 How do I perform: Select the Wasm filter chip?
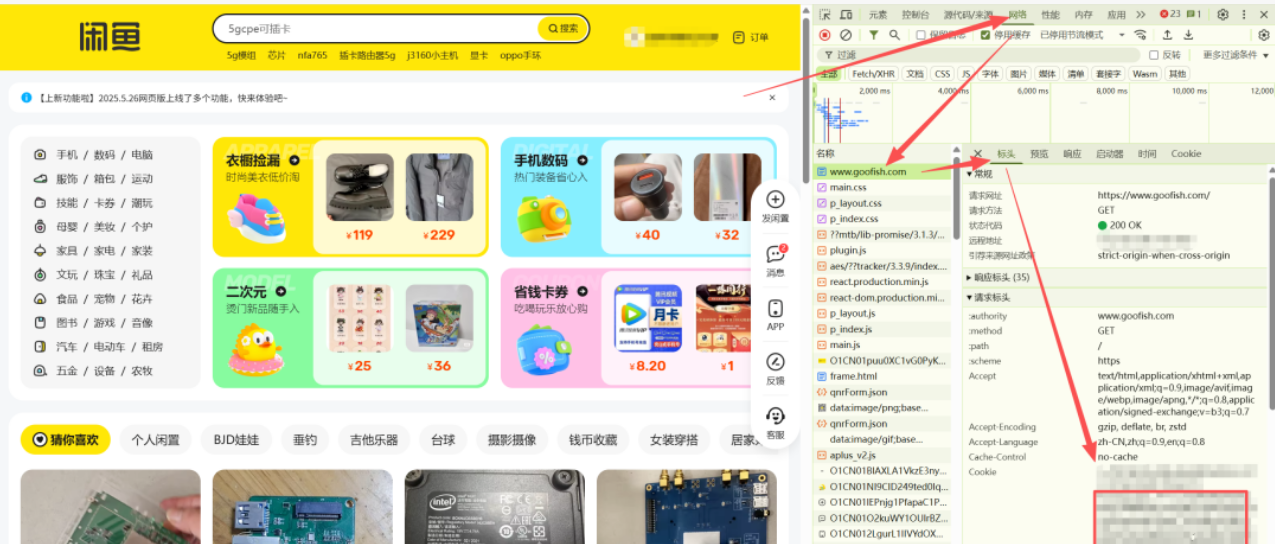1145,74
